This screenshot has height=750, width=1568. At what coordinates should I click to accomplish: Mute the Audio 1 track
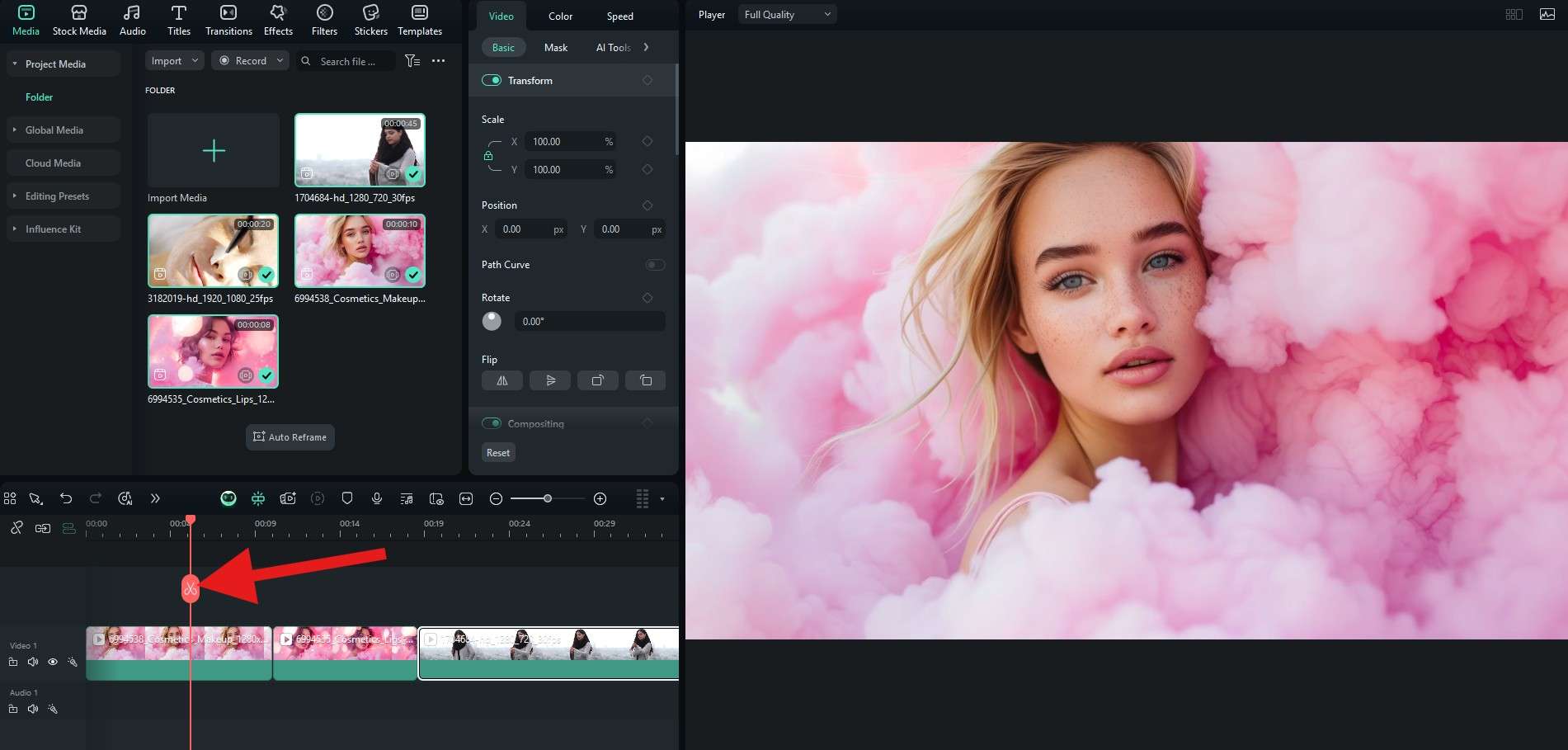33,709
